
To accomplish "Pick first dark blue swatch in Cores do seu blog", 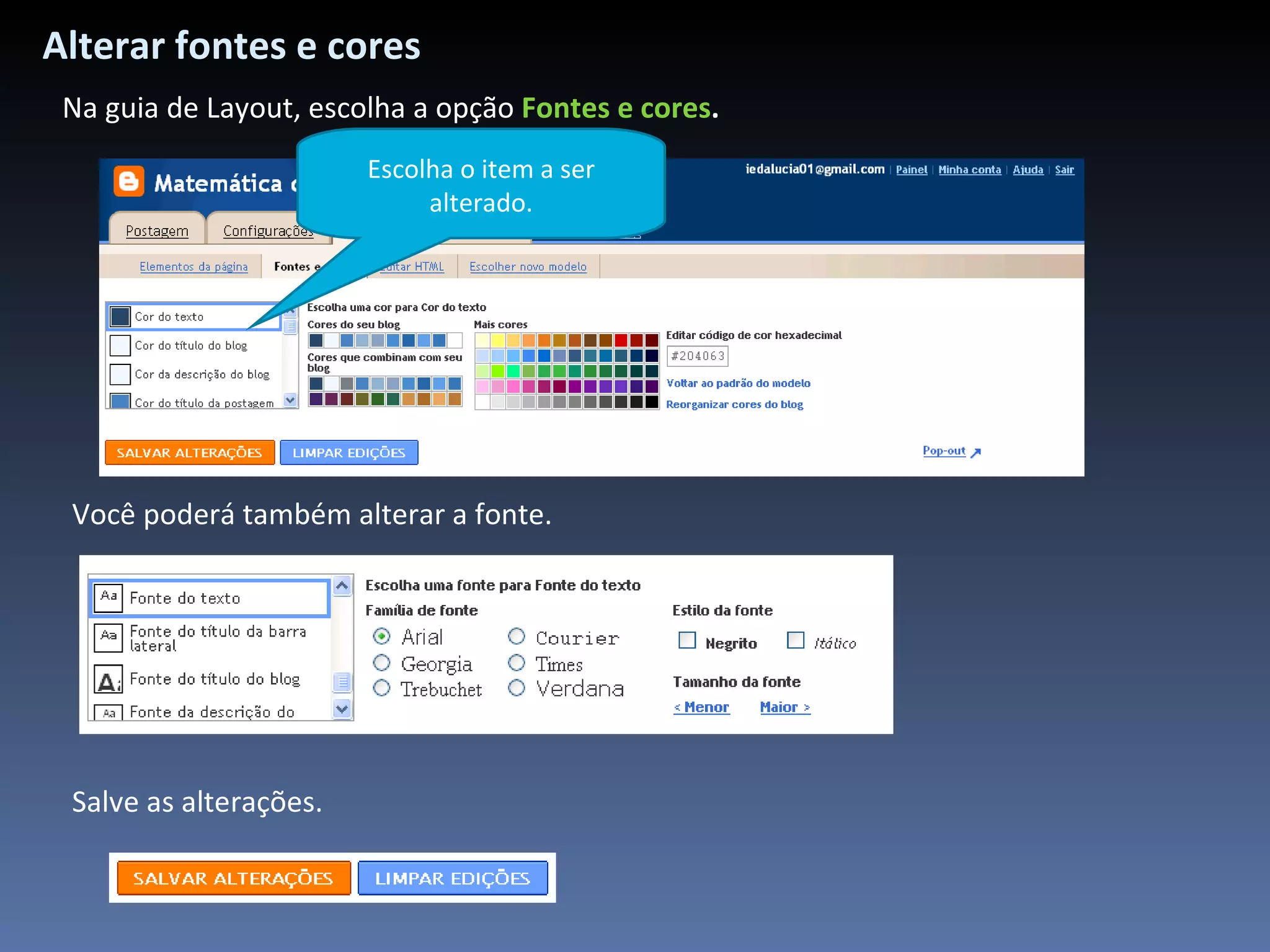I will click(x=316, y=340).
